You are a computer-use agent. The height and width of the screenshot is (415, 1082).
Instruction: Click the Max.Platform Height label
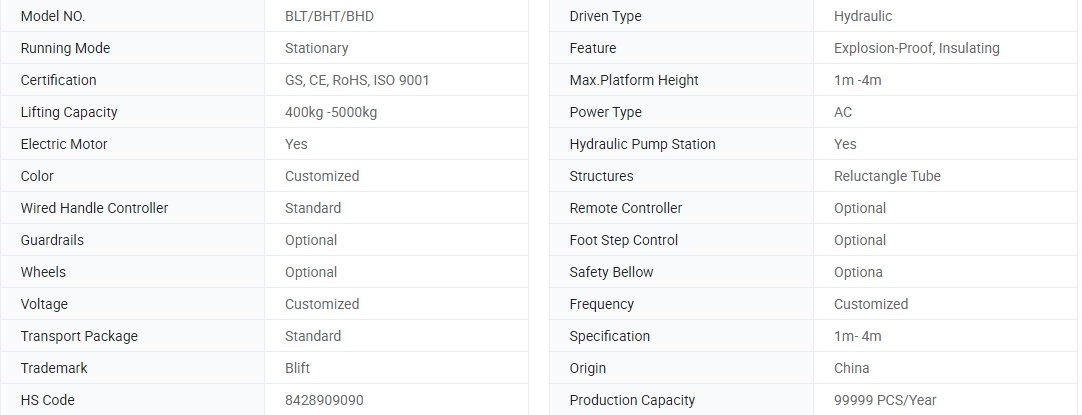(633, 80)
